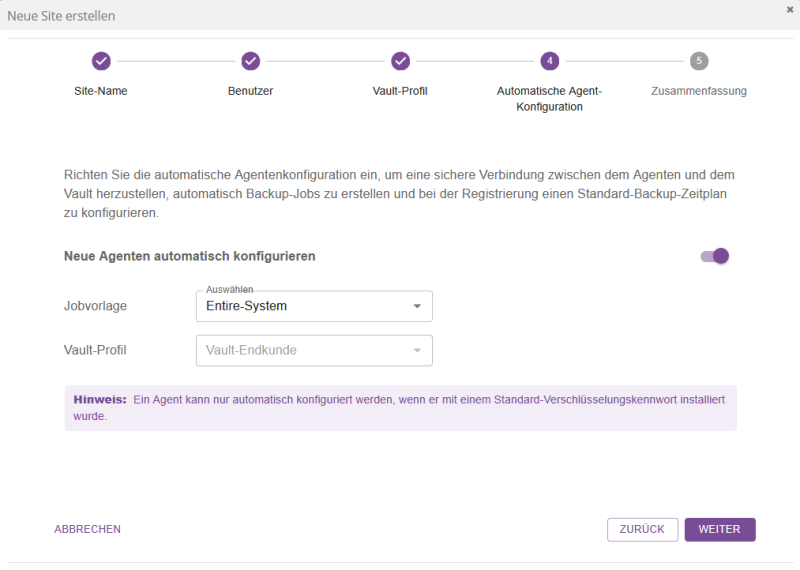Toggle Neue Agenten automatisch konfigurieren switch
The width and height of the screenshot is (800, 570).
[x=714, y=256]
